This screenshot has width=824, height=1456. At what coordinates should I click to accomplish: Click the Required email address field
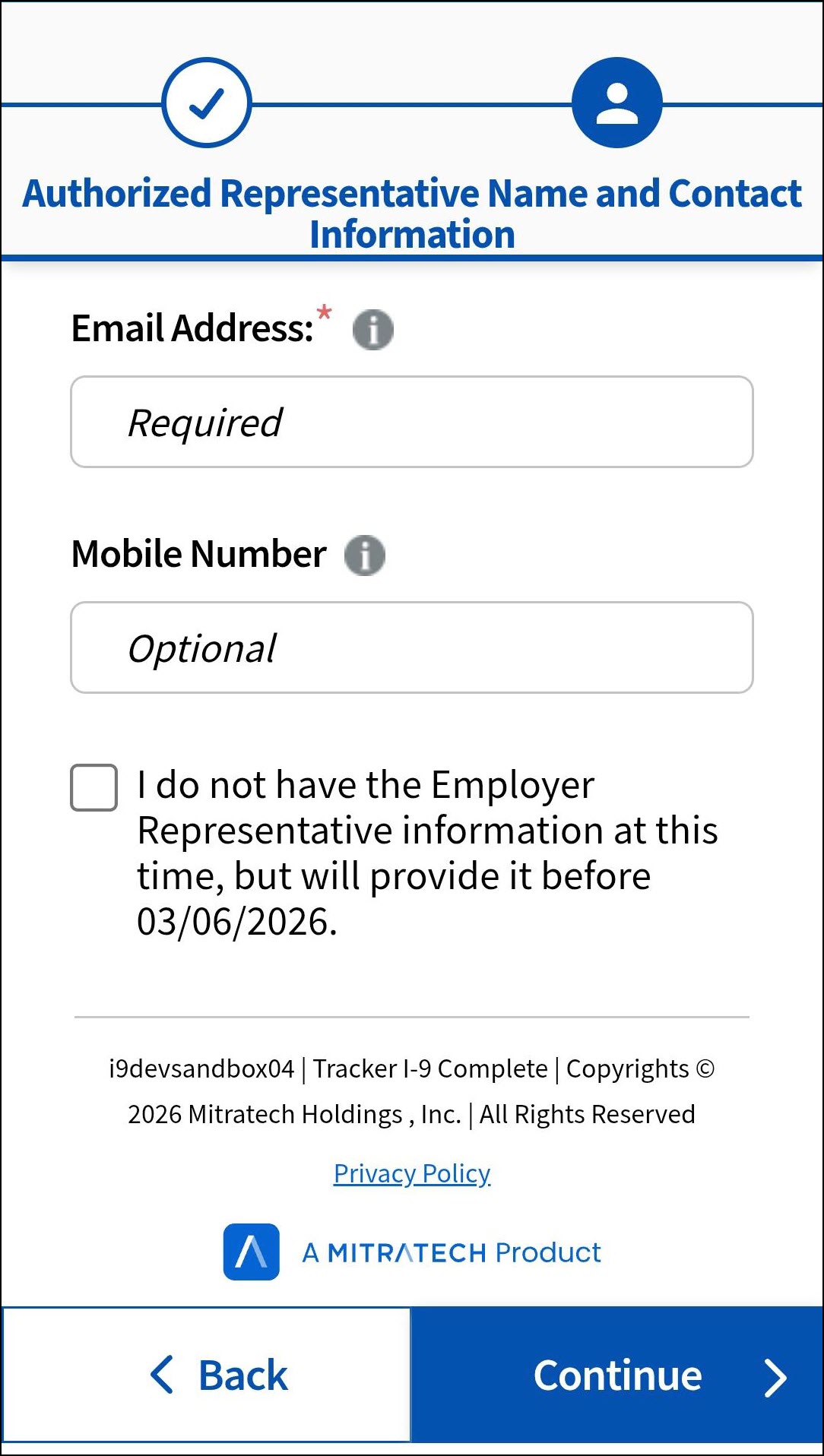click(x=411, y=421)
